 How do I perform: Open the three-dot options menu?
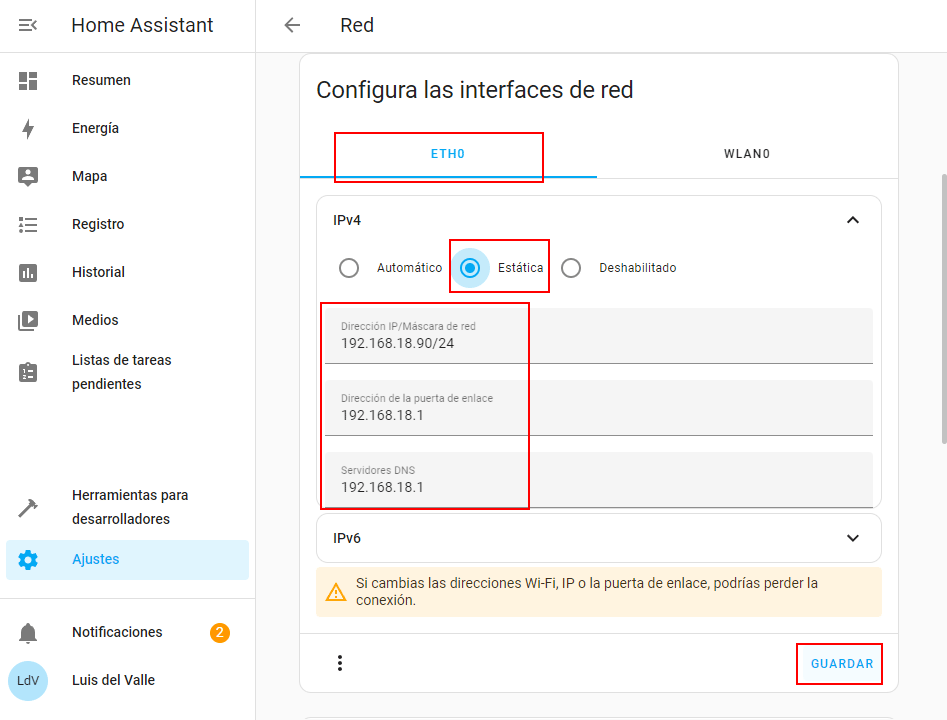[x=340, y=663]
